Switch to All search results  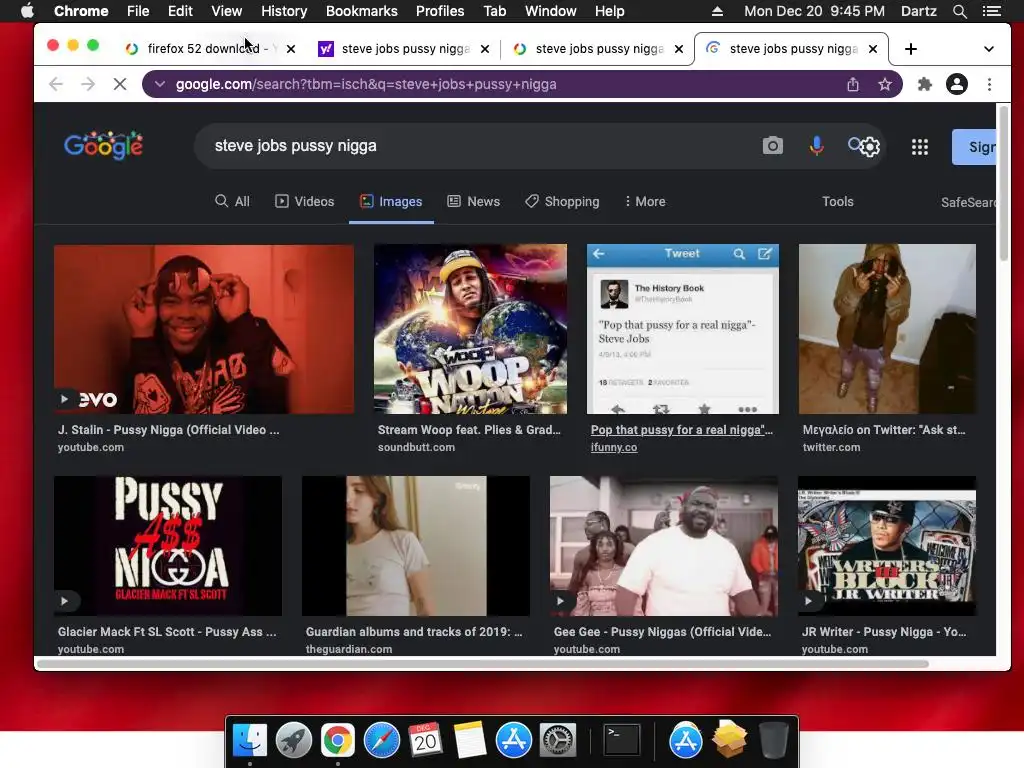[232, 201]
